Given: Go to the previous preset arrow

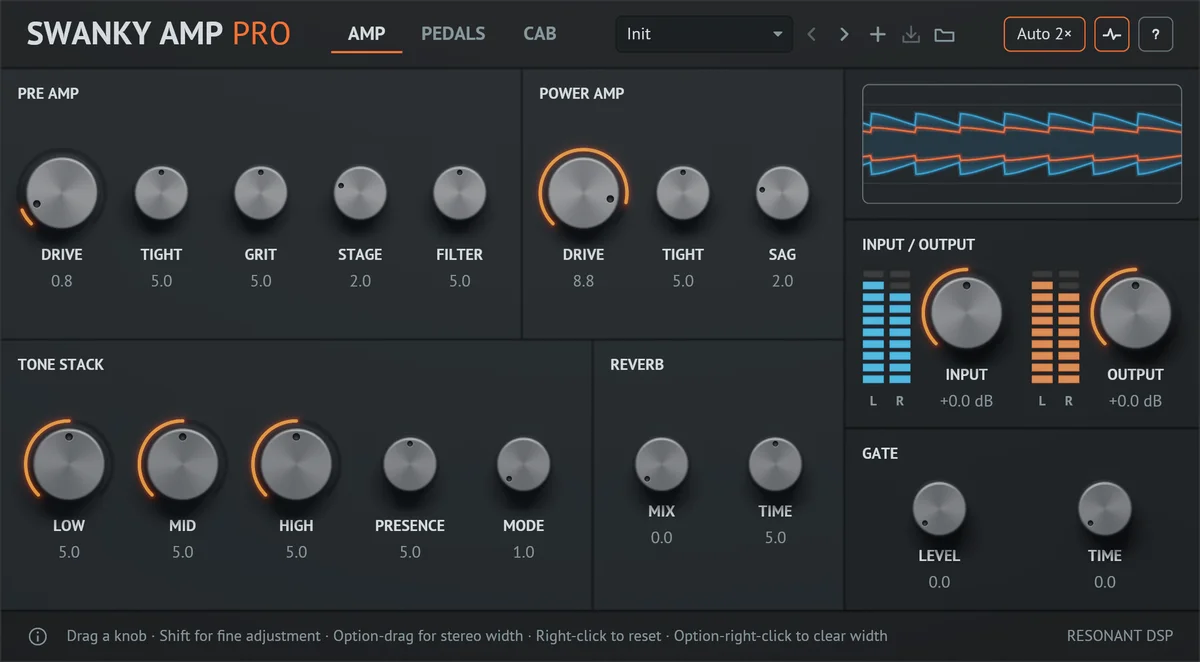Looking at the screenshot, I should pyautogui.click(x=811, y=35).
